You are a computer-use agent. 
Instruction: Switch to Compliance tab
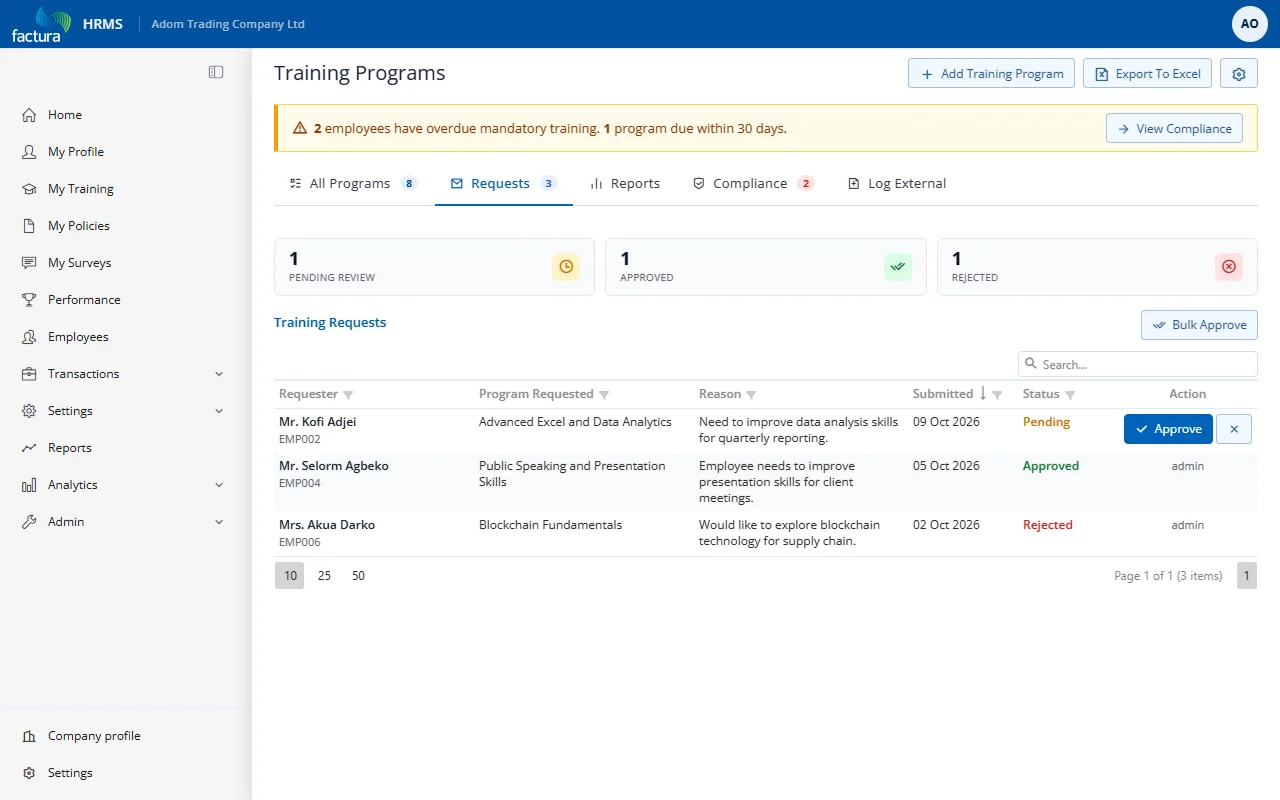tap(754, 184)
